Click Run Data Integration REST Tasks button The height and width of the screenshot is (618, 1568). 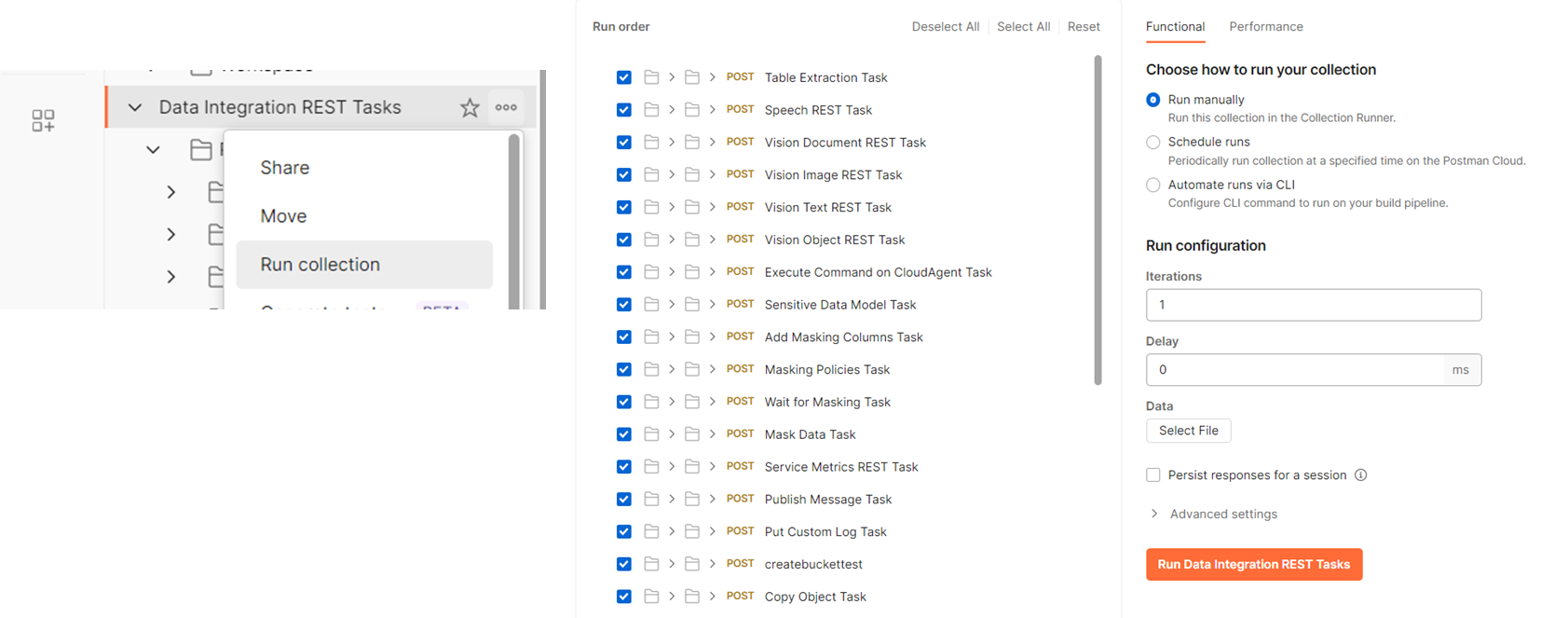[1254, 565]
